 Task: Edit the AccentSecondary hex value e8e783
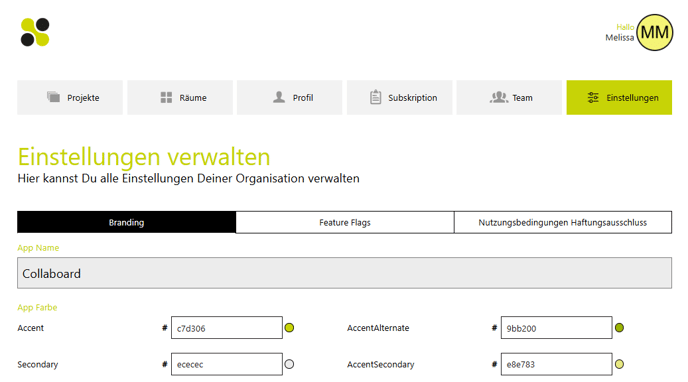556,364
